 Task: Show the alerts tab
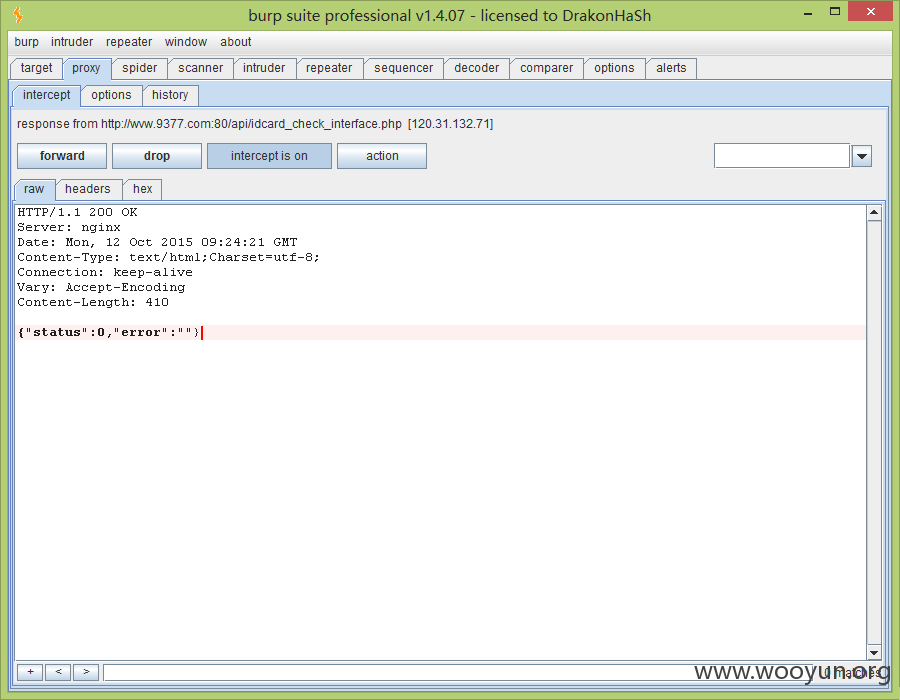[x=671, y=68]
